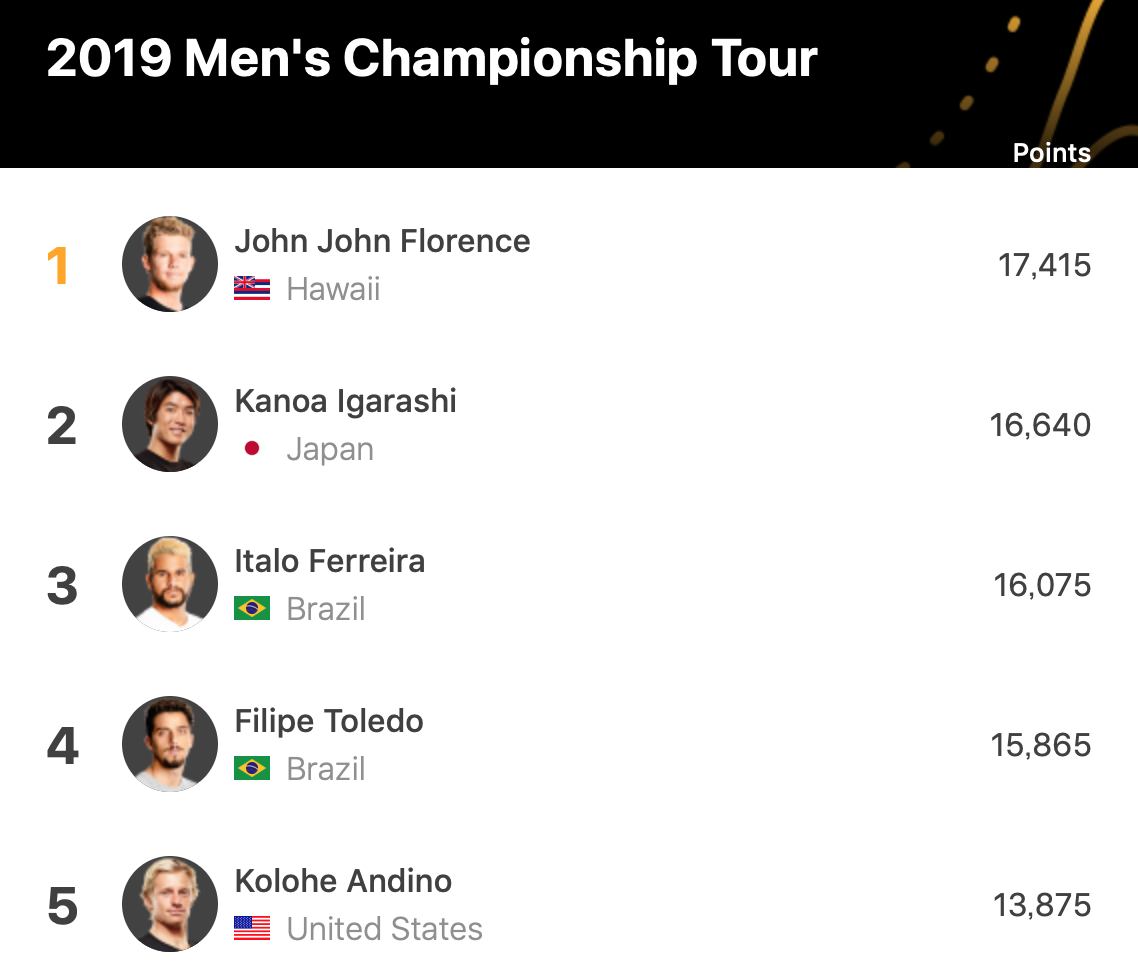Open Filipe Toledo's profile photo
The image size is (1138, 972).
click(x=170, y=745)
